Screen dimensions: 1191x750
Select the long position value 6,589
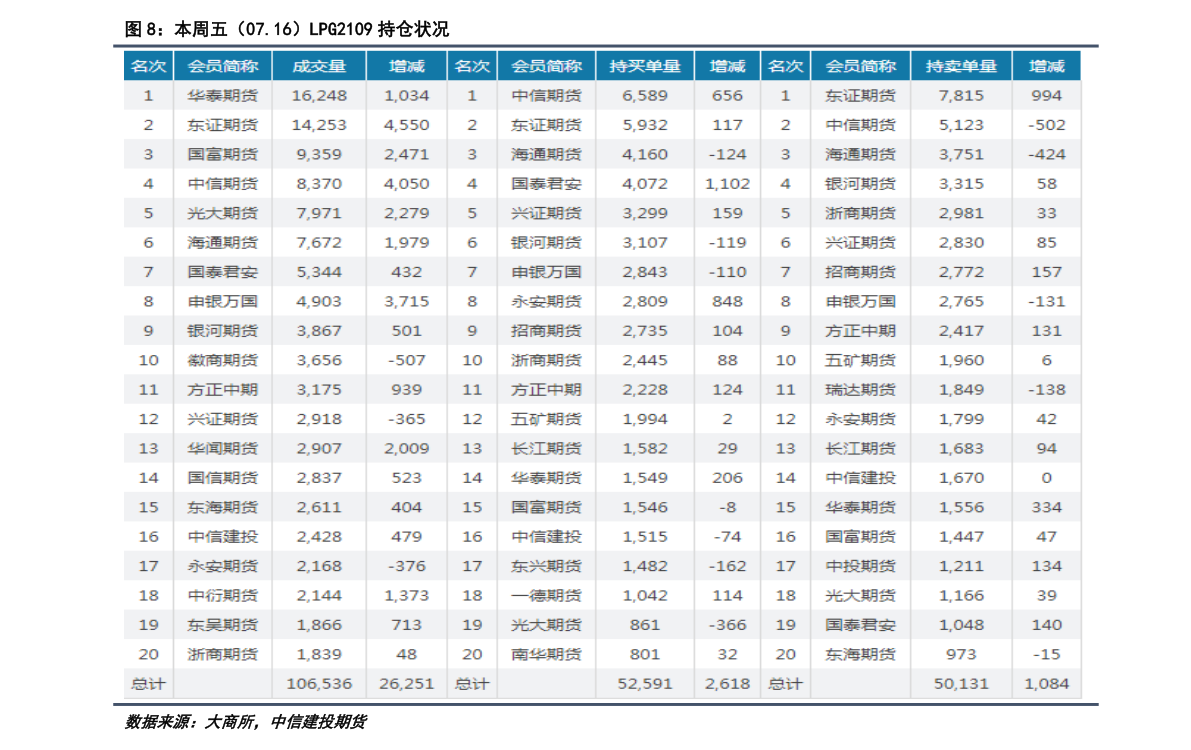(x=645, y=96)
